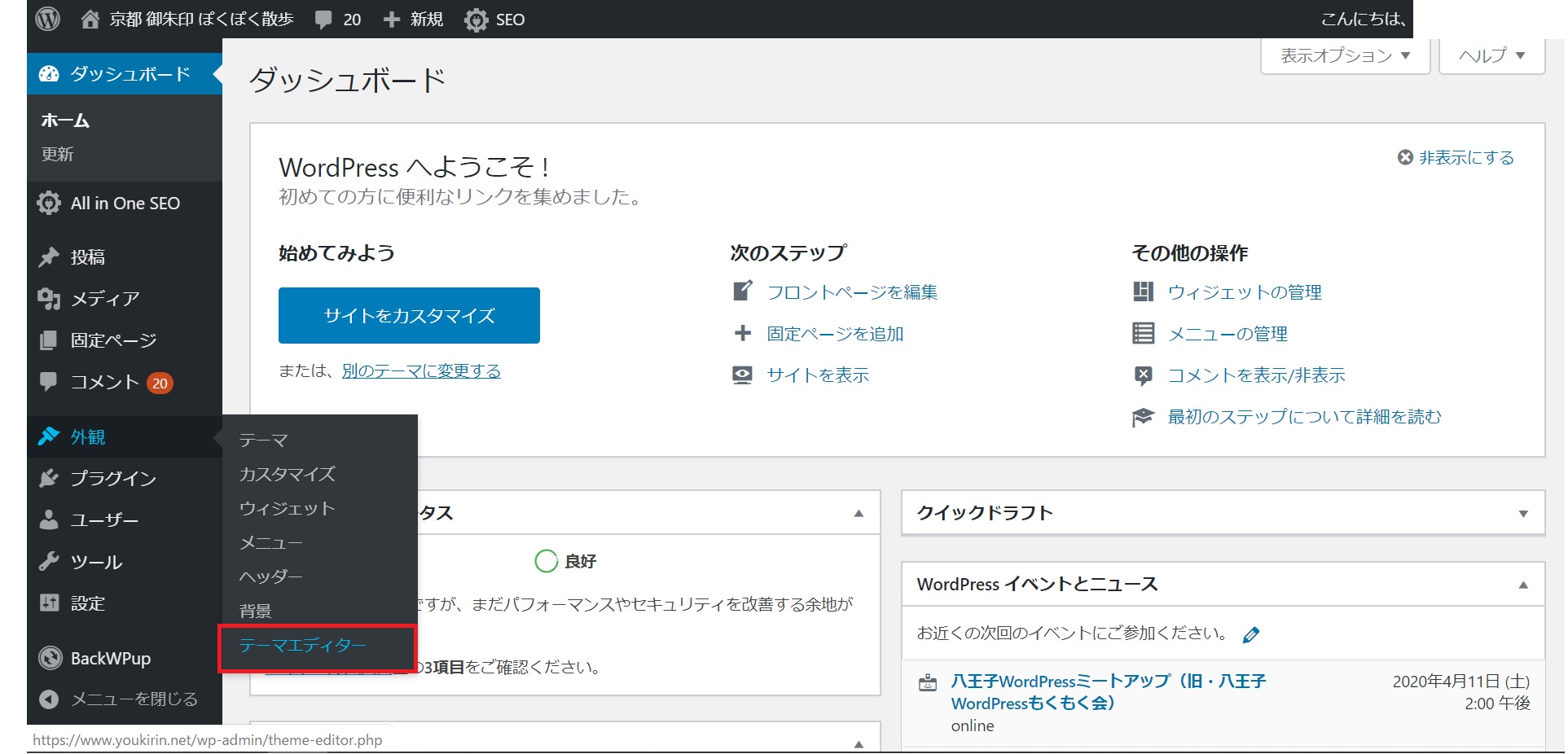Collapse the site health status panel arrow
The width and height of the screenshot is (1568, 754).
[x=859, y=513]
